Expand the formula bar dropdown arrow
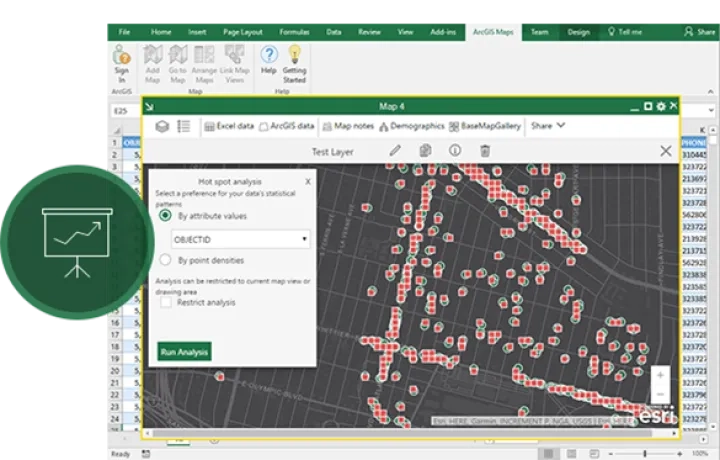 711,111
